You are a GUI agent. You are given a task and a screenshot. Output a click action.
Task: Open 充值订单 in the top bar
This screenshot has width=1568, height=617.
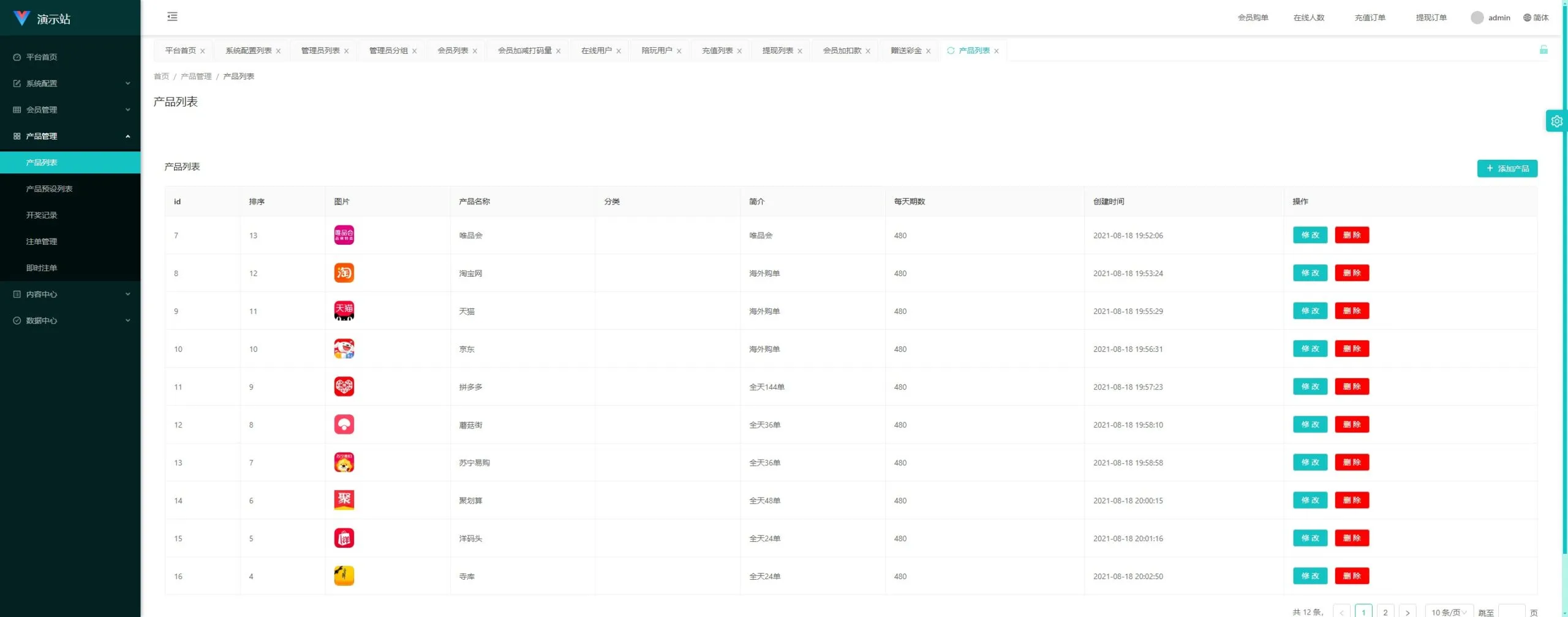[x=1370, y=18]
